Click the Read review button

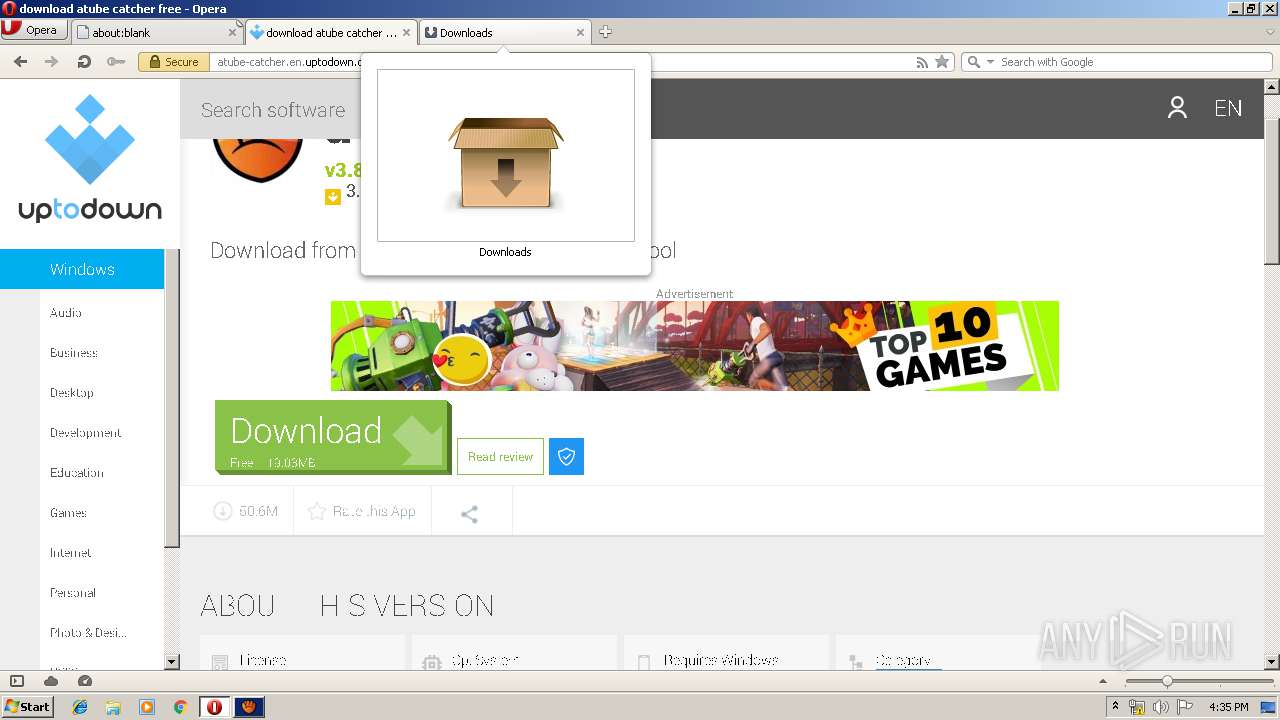coord(500,457)
